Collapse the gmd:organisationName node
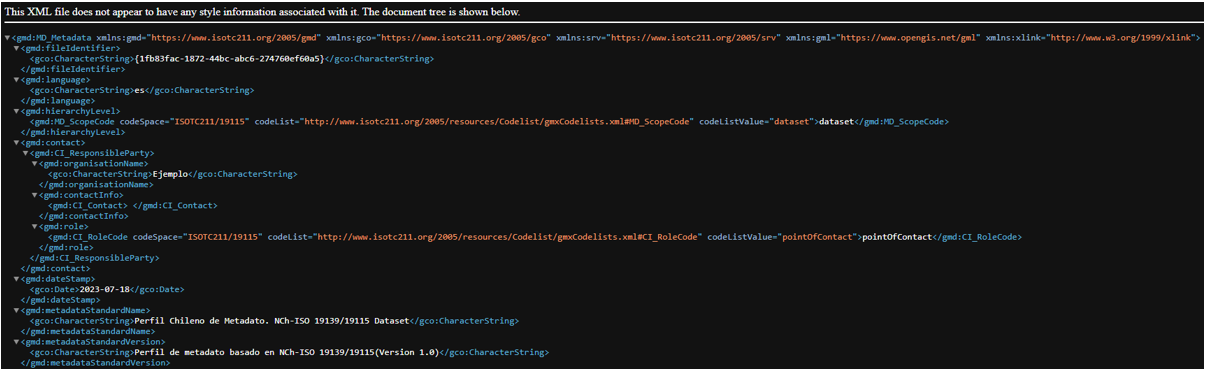The width and height of the screenshot is (1205, 369). (x=33, y=163)
